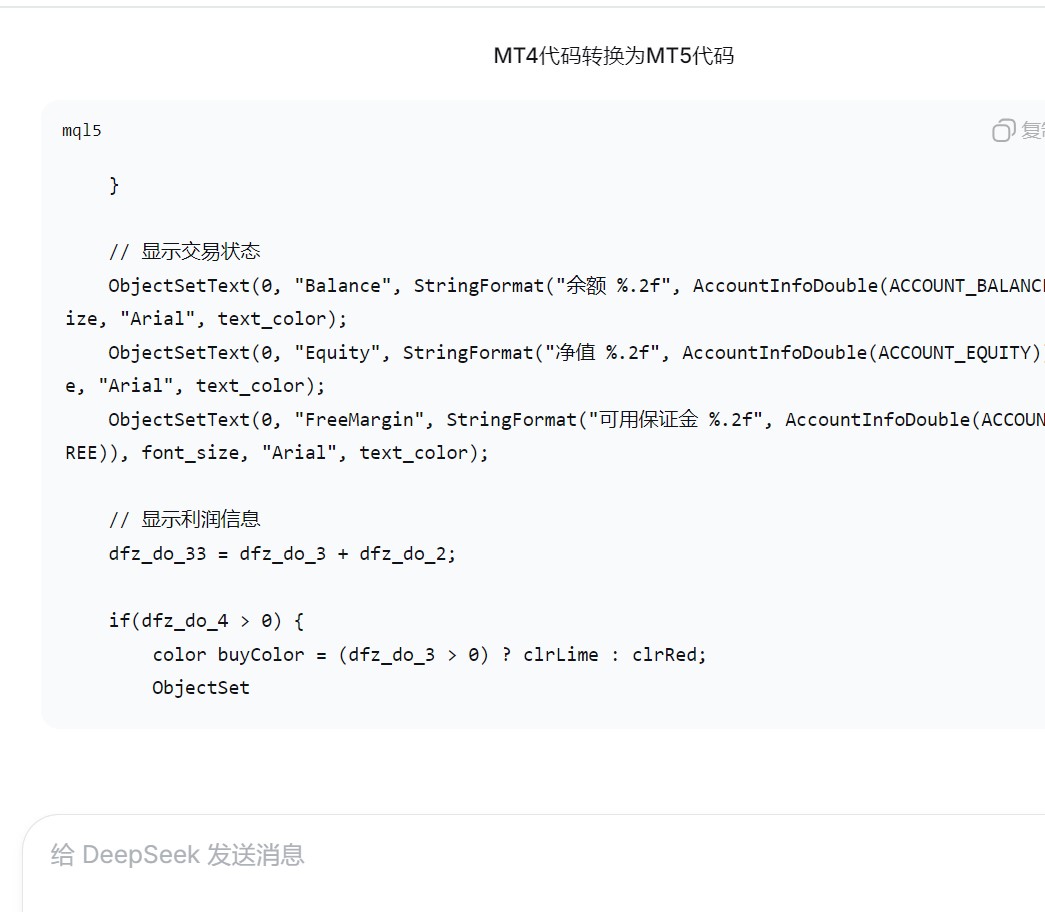The image size is (1045, 912).
Task: Click the clrLime color keyword
Action: pos(561,654)
